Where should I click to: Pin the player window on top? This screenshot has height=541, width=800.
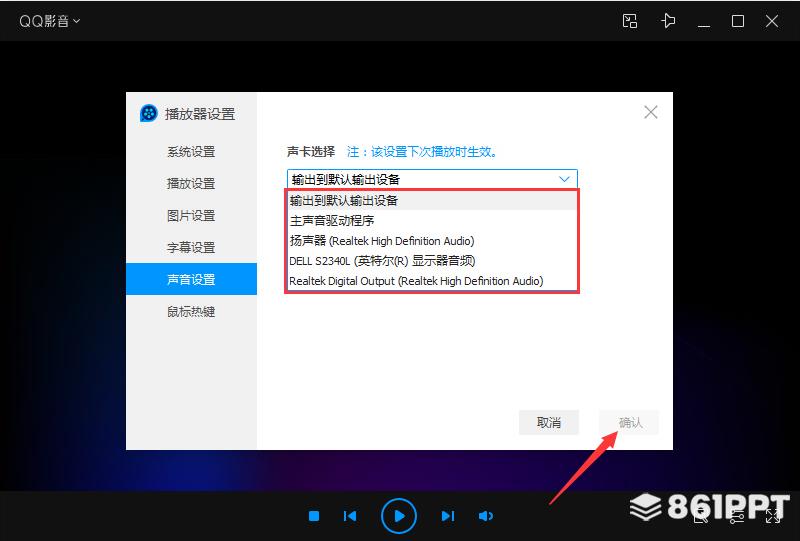[668, 21]
